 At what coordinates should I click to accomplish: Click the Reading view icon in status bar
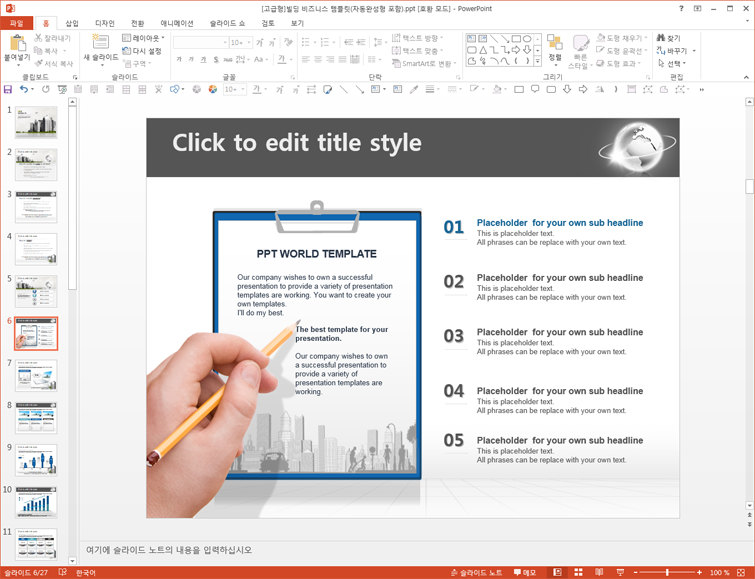[x=599, y=572]
